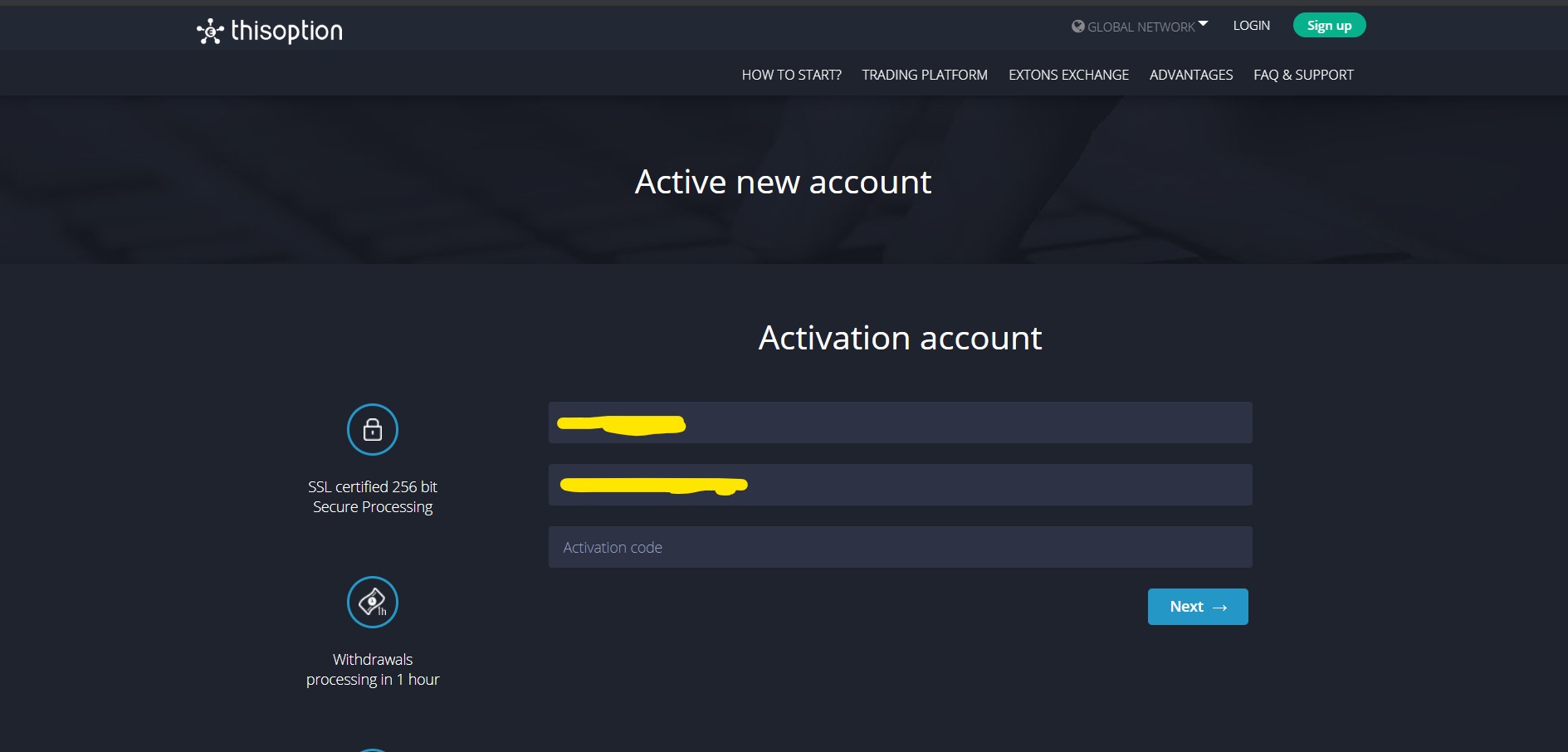1568x752 pixels.
Task: Open Extons Exchange menu item
Action: (x=1068, y=75)
